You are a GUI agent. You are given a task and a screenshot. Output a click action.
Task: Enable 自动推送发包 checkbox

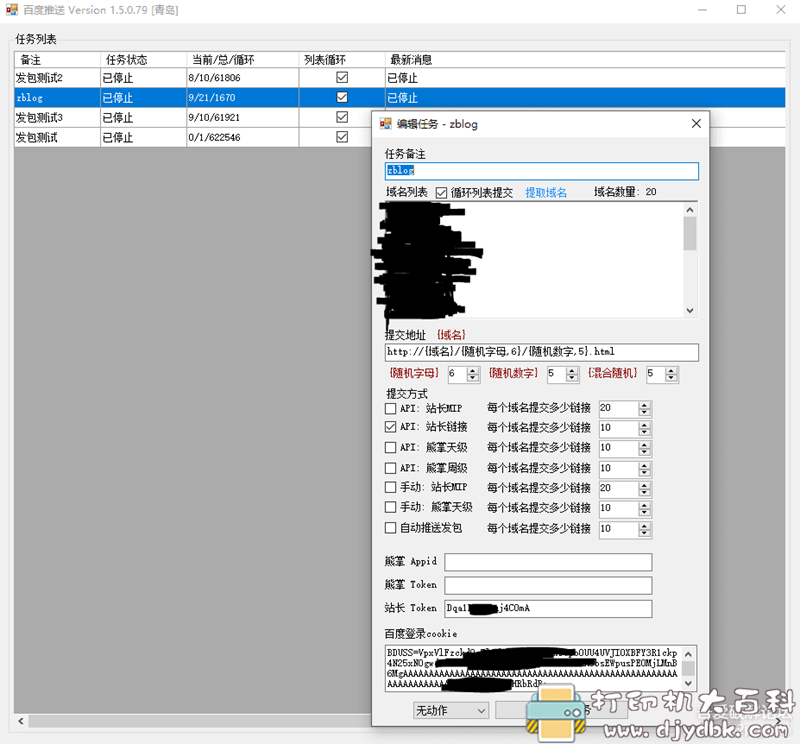pos(390,528)
